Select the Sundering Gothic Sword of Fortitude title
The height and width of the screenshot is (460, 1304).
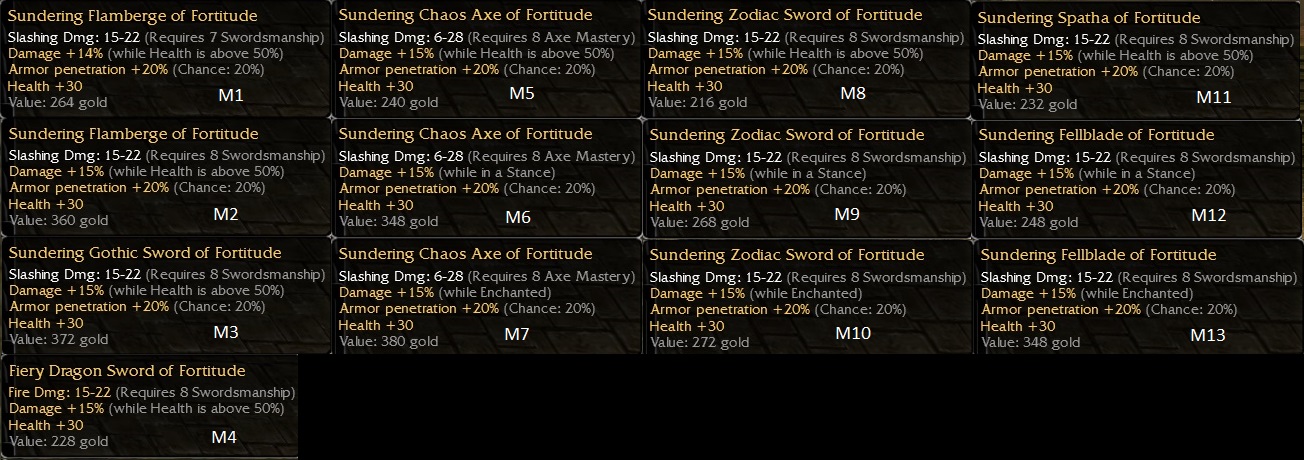[x=145, y=253]
